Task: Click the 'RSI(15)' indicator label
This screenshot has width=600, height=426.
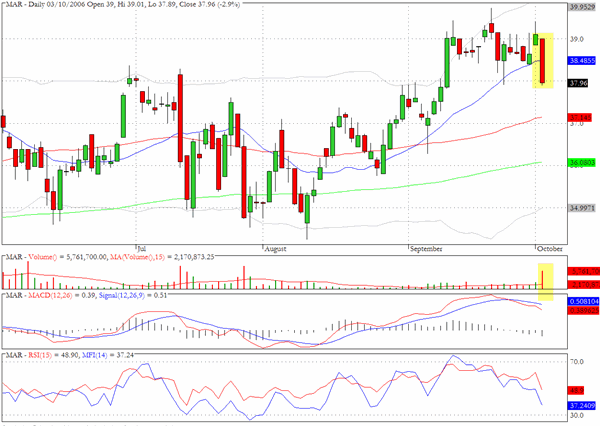Action: [40, 355]
